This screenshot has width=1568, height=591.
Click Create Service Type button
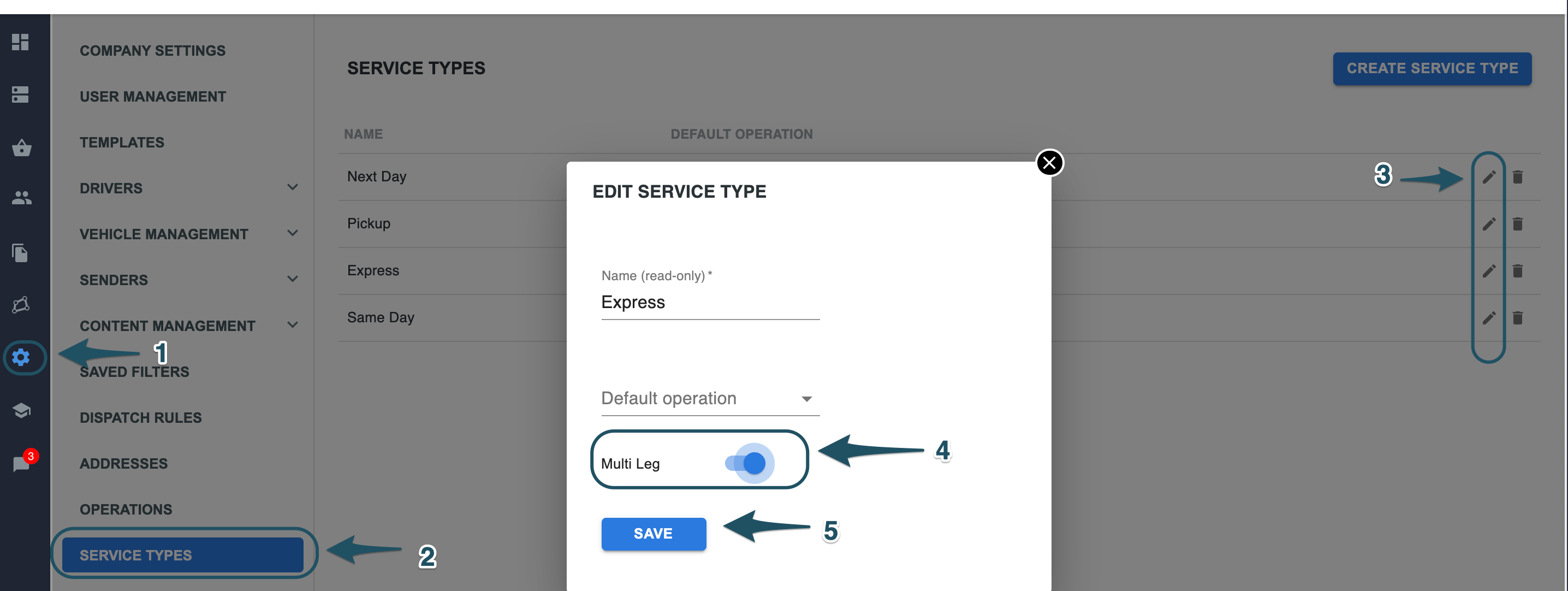[x=1432, y=68]
